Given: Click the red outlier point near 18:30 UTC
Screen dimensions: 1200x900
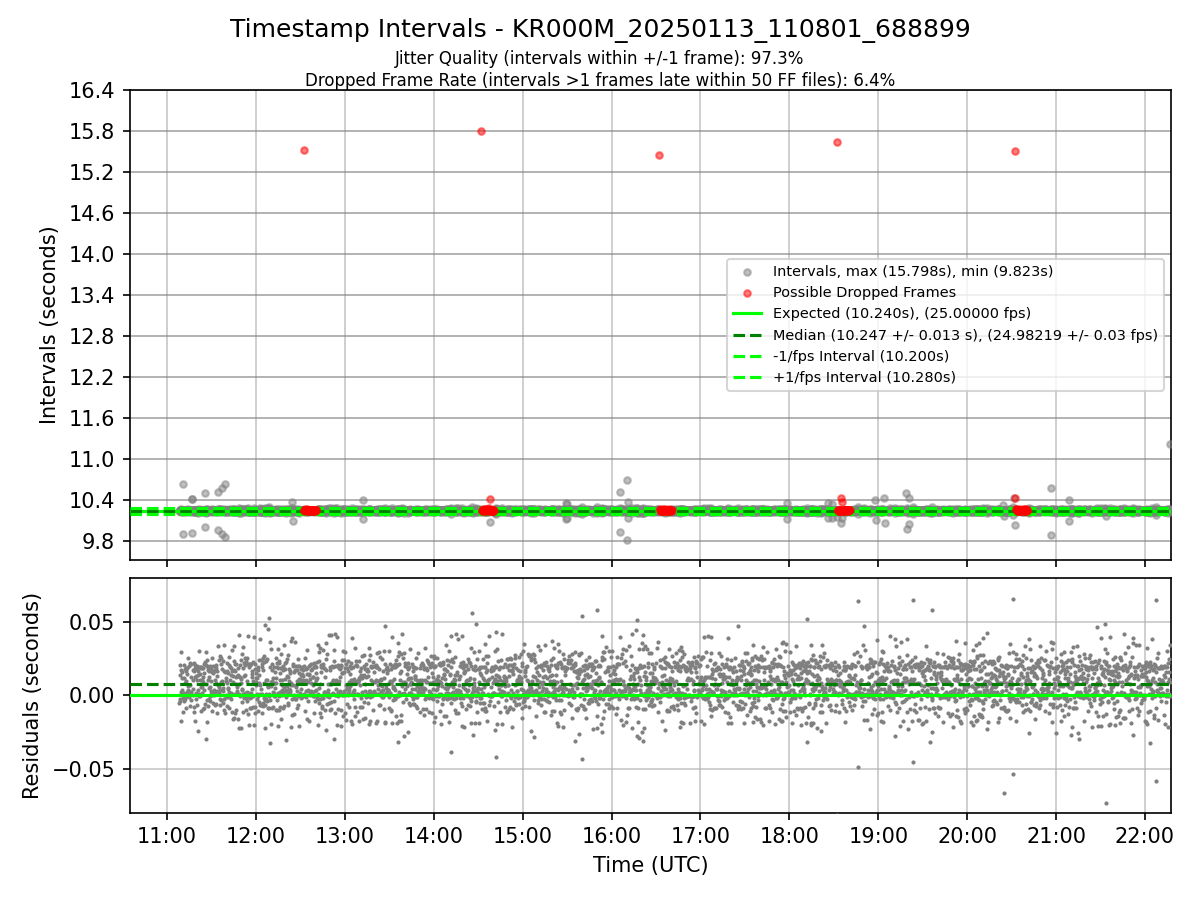Looking at the screenshot, I should pyautogui.click(x=837, y=142).
